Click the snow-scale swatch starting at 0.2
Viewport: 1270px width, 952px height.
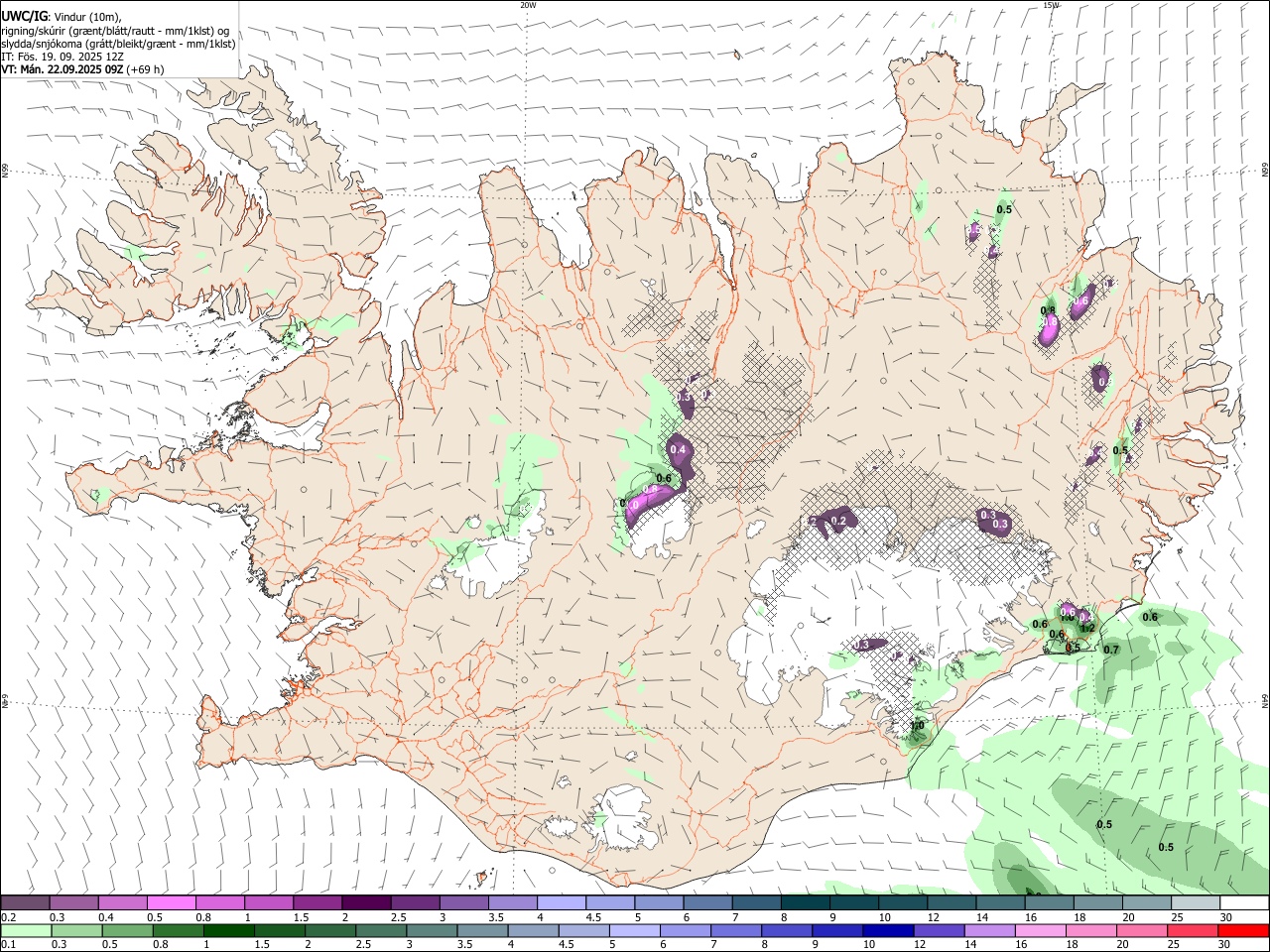coord(25,902)
